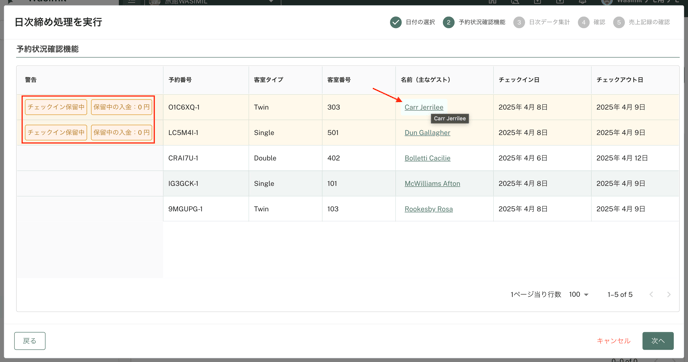Open guest link McWilliams Afton

432,183
